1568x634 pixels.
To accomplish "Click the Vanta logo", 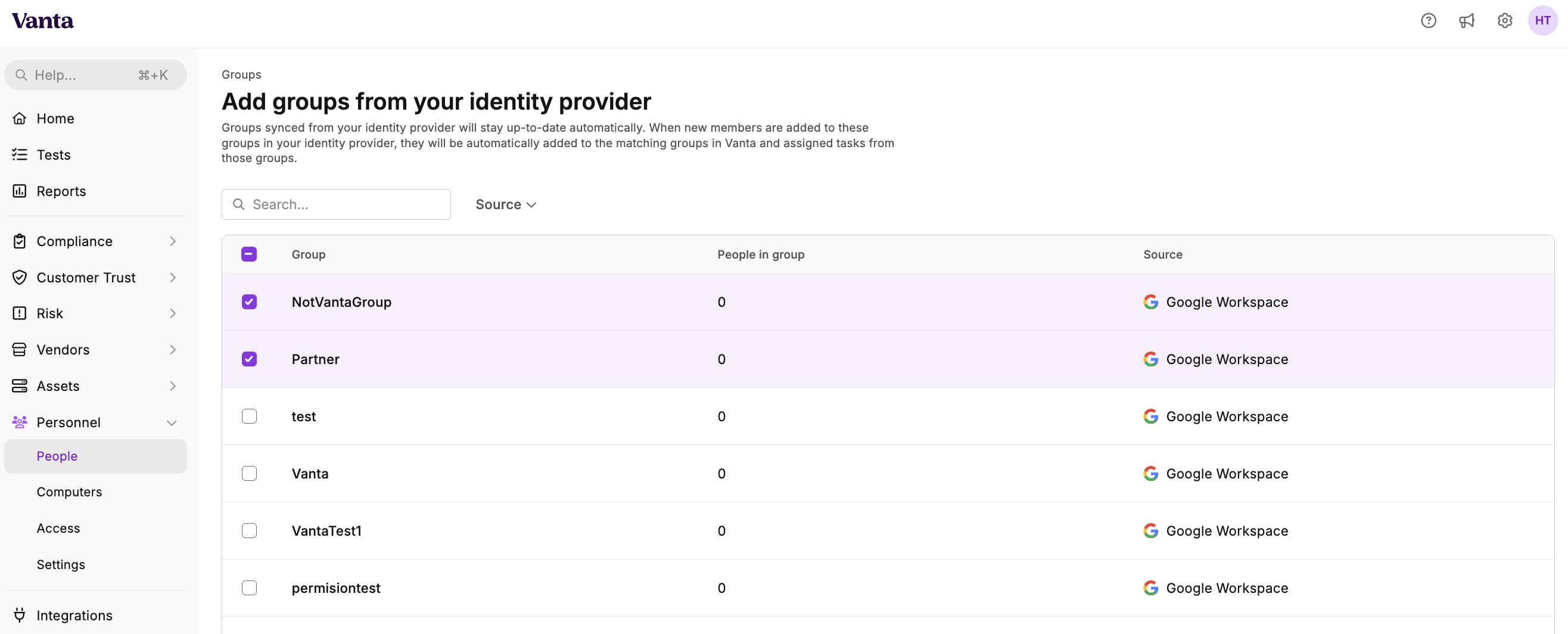I will coord(43,21).
